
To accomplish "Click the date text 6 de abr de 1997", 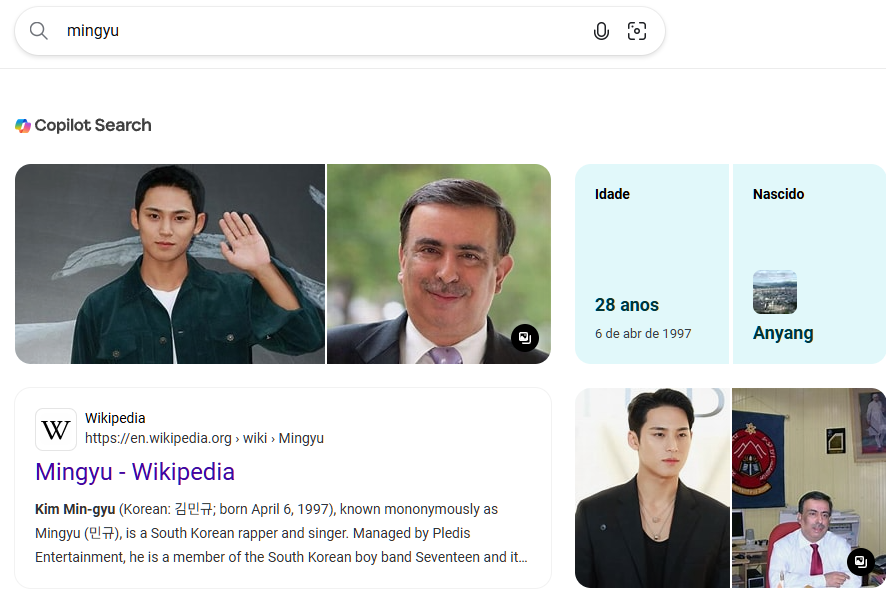I will 643,334.
